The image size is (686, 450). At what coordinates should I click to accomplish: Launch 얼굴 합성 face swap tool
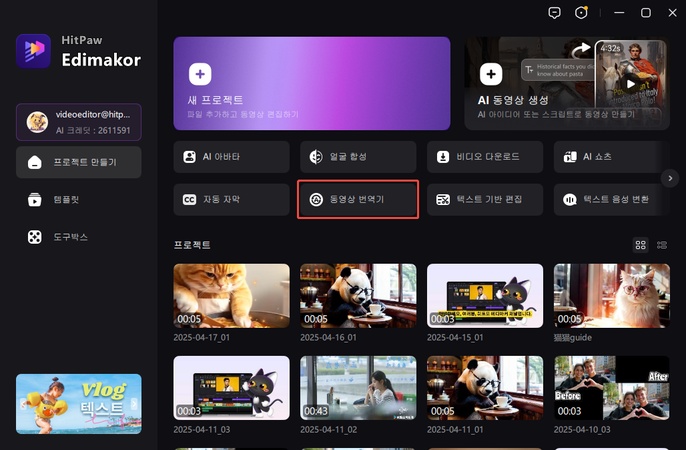(357, 157)
